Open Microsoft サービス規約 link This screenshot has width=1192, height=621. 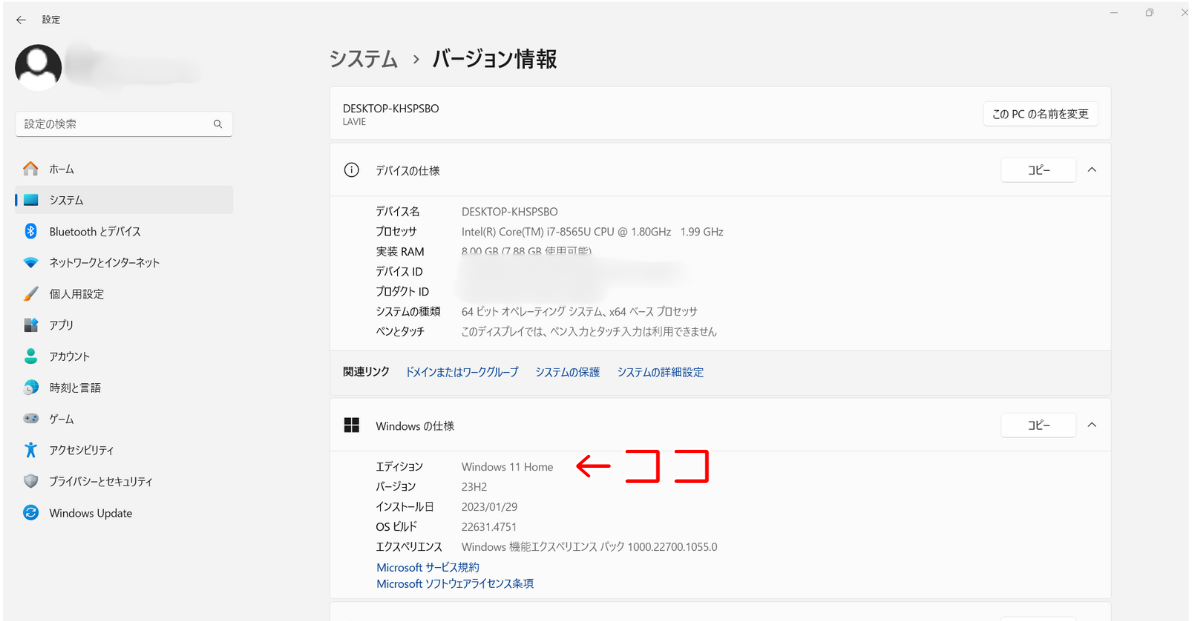tap(428, 567)
